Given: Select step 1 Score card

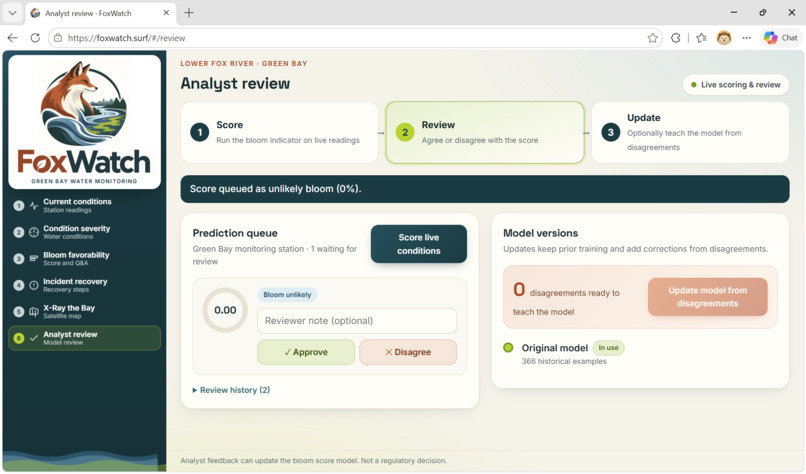Looking at the screenshot, I should tap(280, 133).
